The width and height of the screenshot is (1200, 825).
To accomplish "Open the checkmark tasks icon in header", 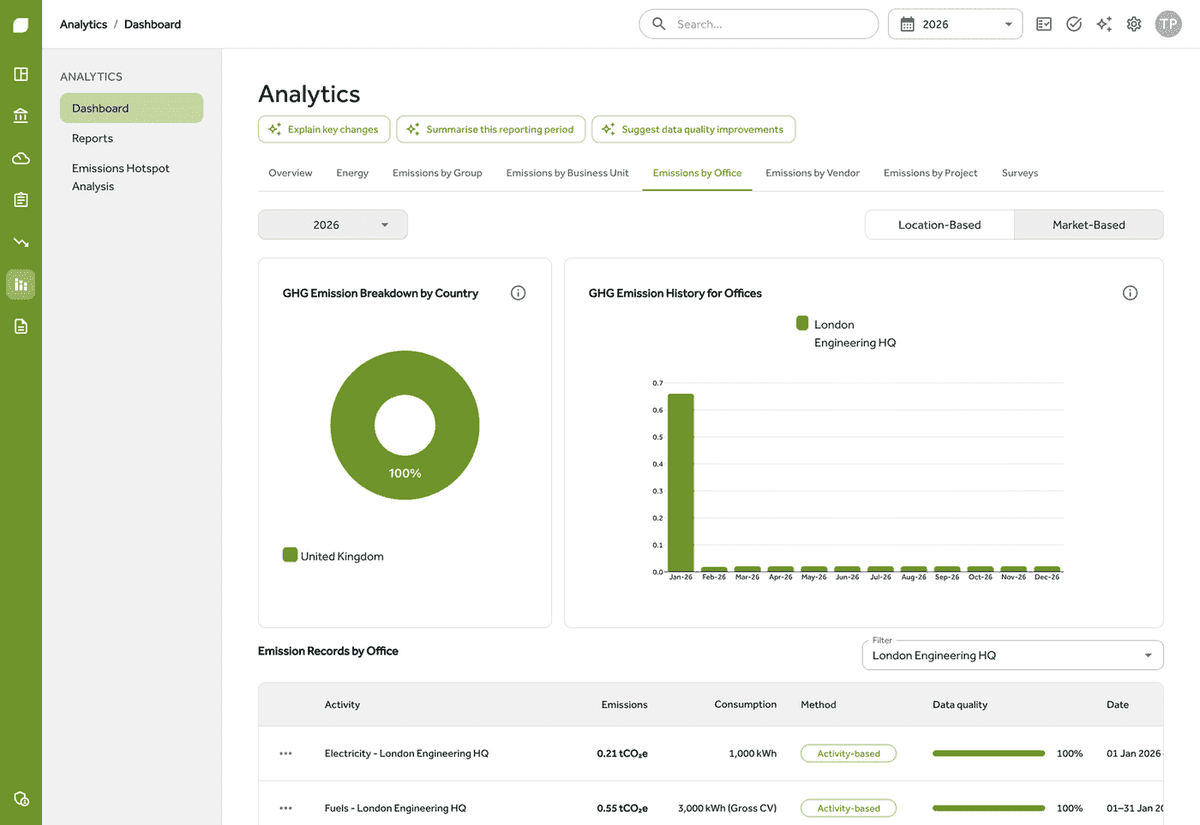I will coord(1074,24).
